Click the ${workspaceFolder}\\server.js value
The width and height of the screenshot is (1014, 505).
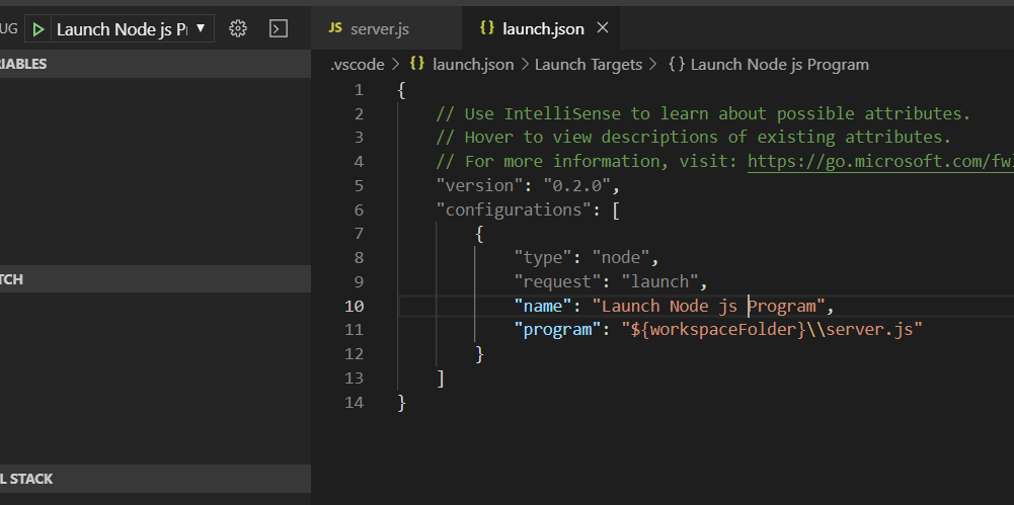point(772,330)
